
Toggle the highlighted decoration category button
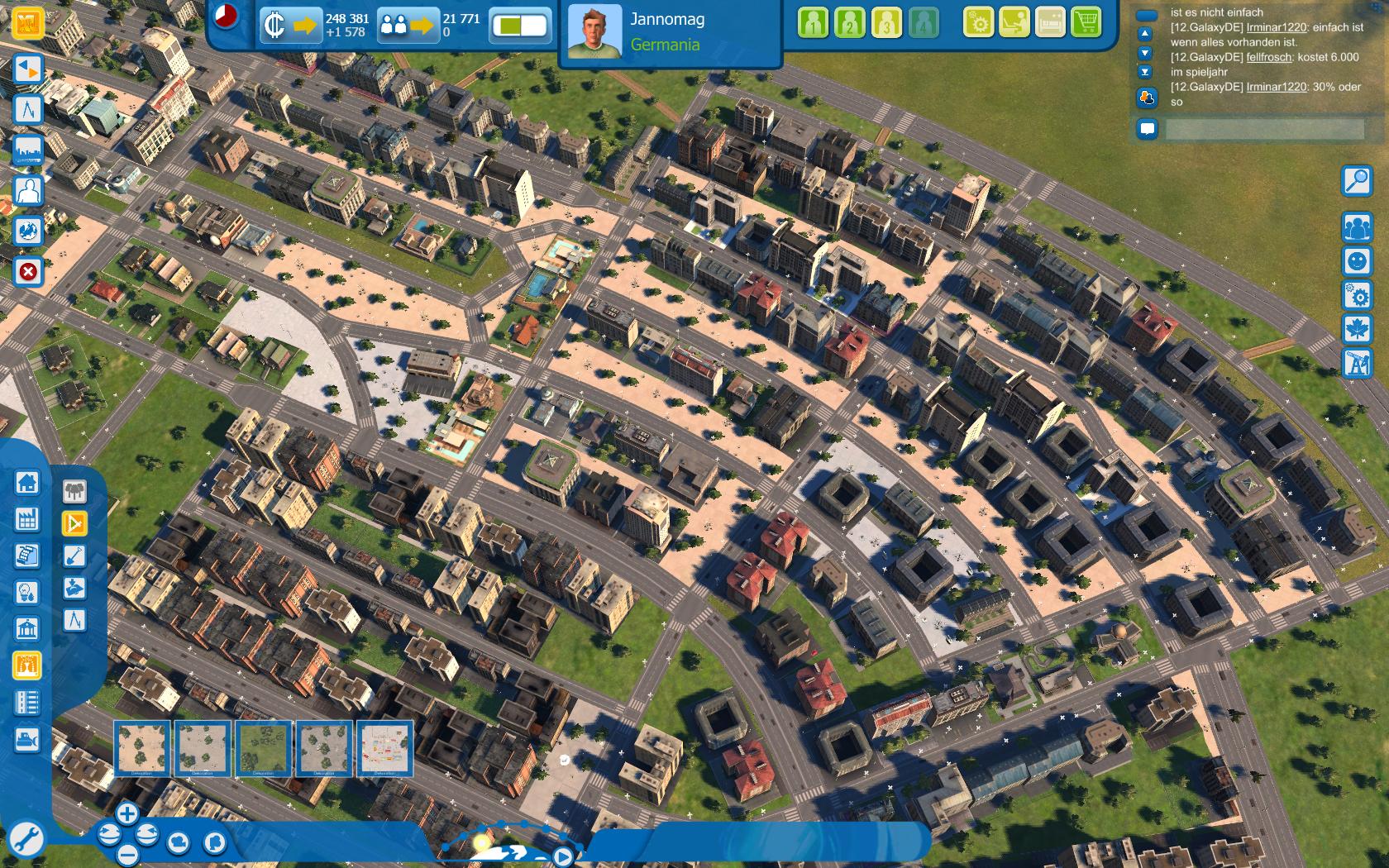(26, 665)
